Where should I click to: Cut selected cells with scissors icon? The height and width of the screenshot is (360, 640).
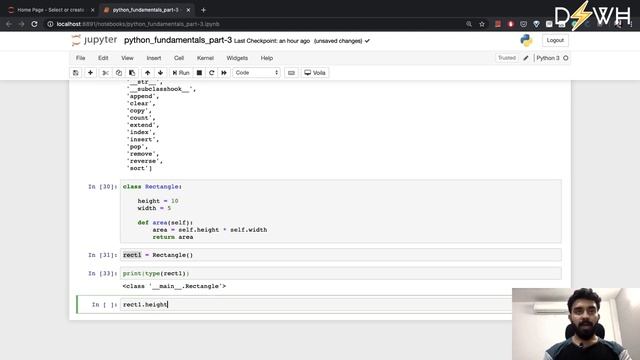pyautogui.click(x=105, y=73)
